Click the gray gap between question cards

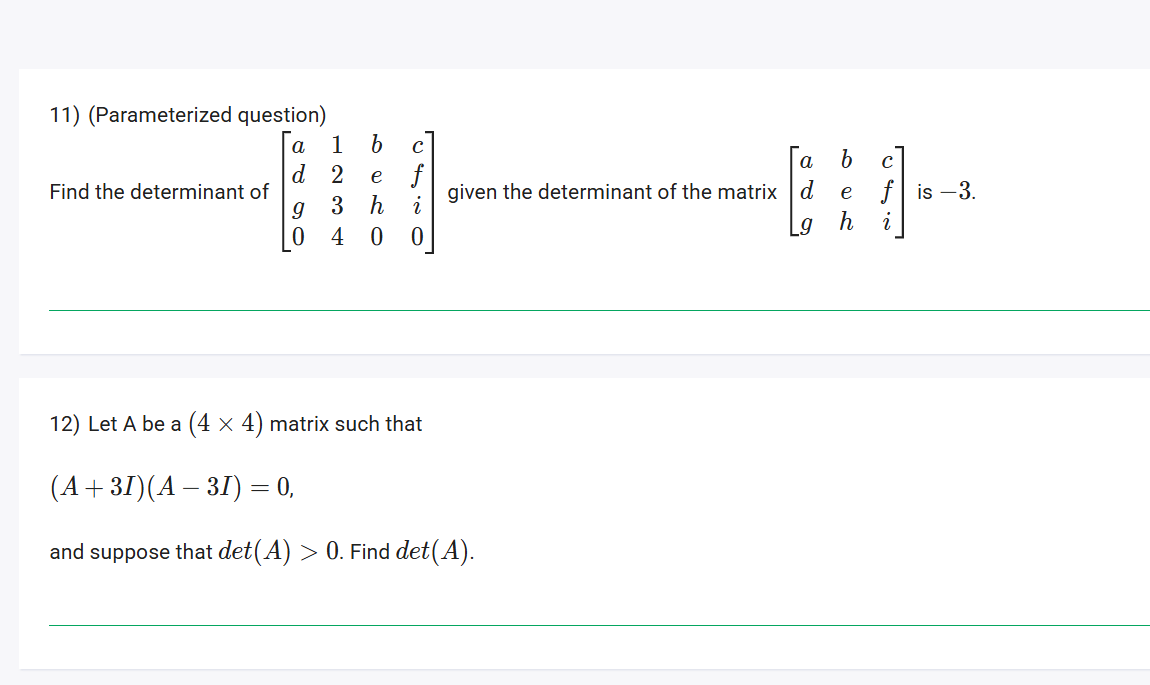coord(584,366)
